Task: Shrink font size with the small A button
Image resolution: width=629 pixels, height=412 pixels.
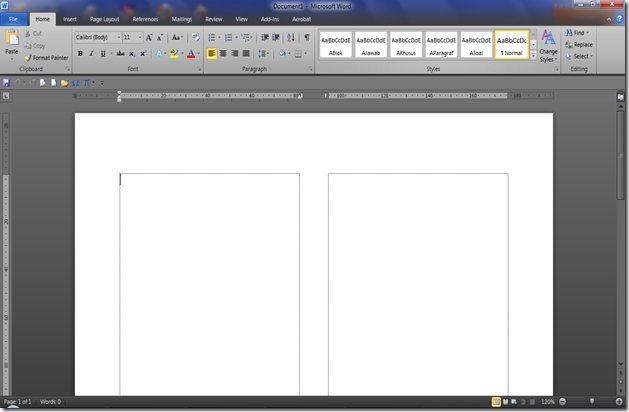Action: (x=160, y=37)
